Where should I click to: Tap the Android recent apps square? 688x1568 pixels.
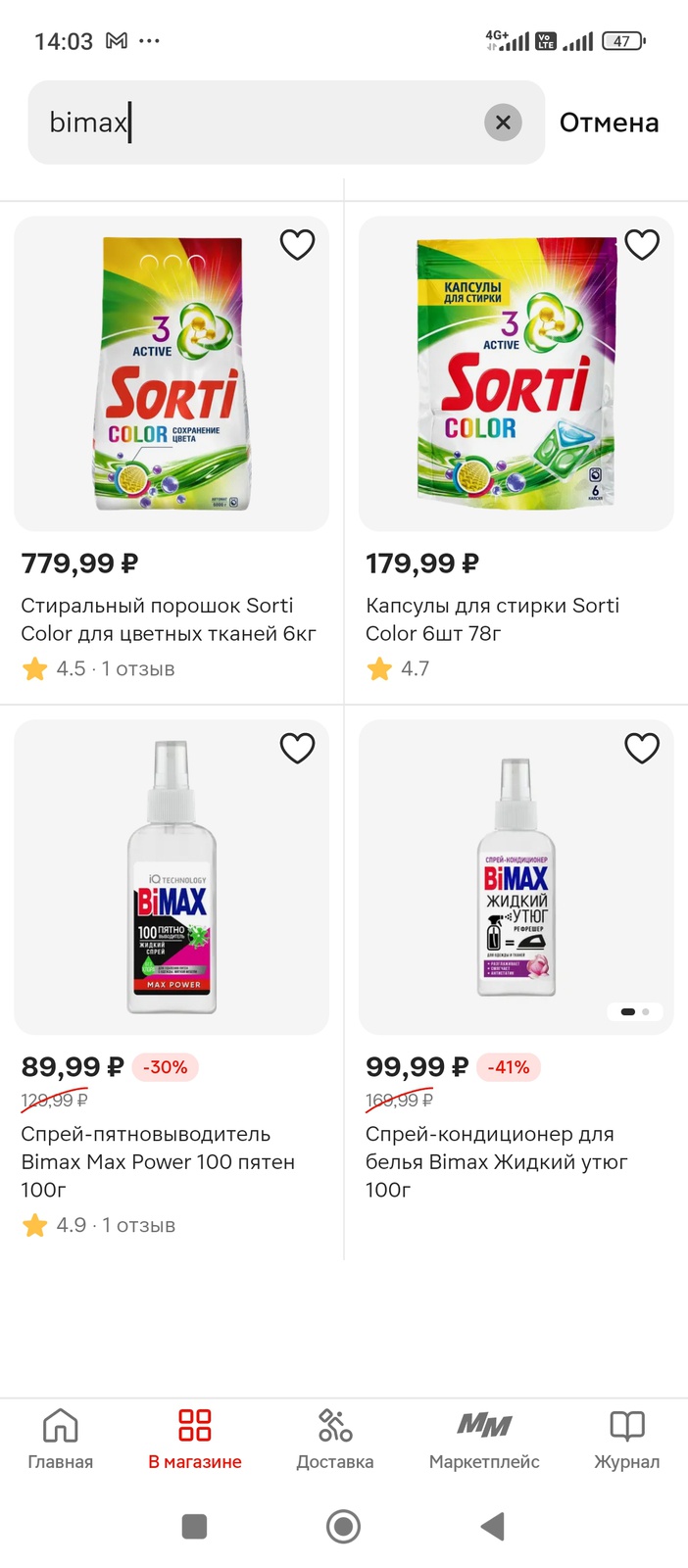point(194,1526)
